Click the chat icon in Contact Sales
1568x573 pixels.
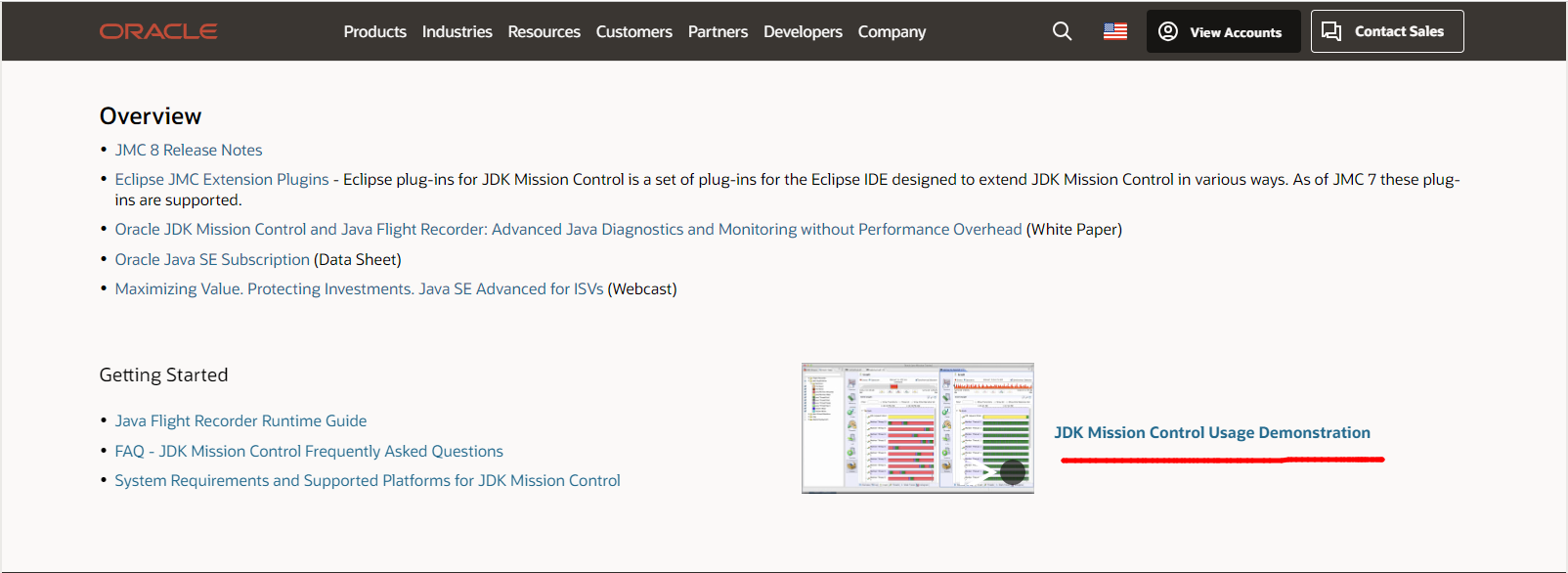coord(1331,31)
